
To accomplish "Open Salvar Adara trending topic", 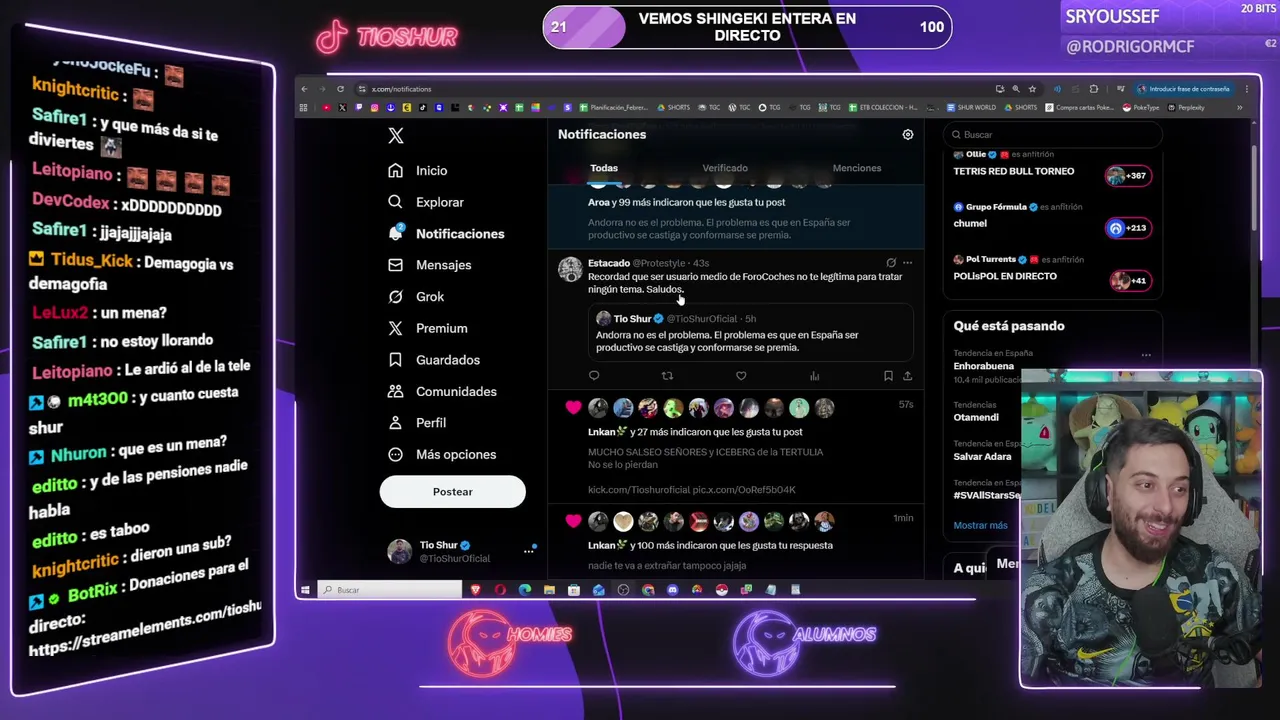I will (982, 457).
